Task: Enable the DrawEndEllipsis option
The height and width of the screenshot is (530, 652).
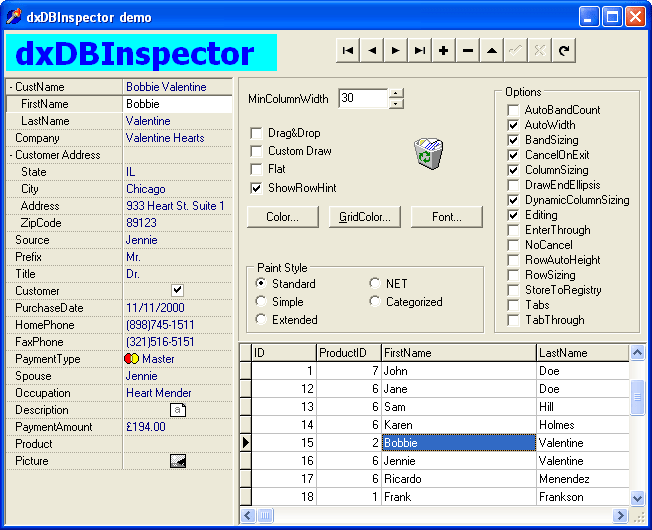Action: (513, 185)
